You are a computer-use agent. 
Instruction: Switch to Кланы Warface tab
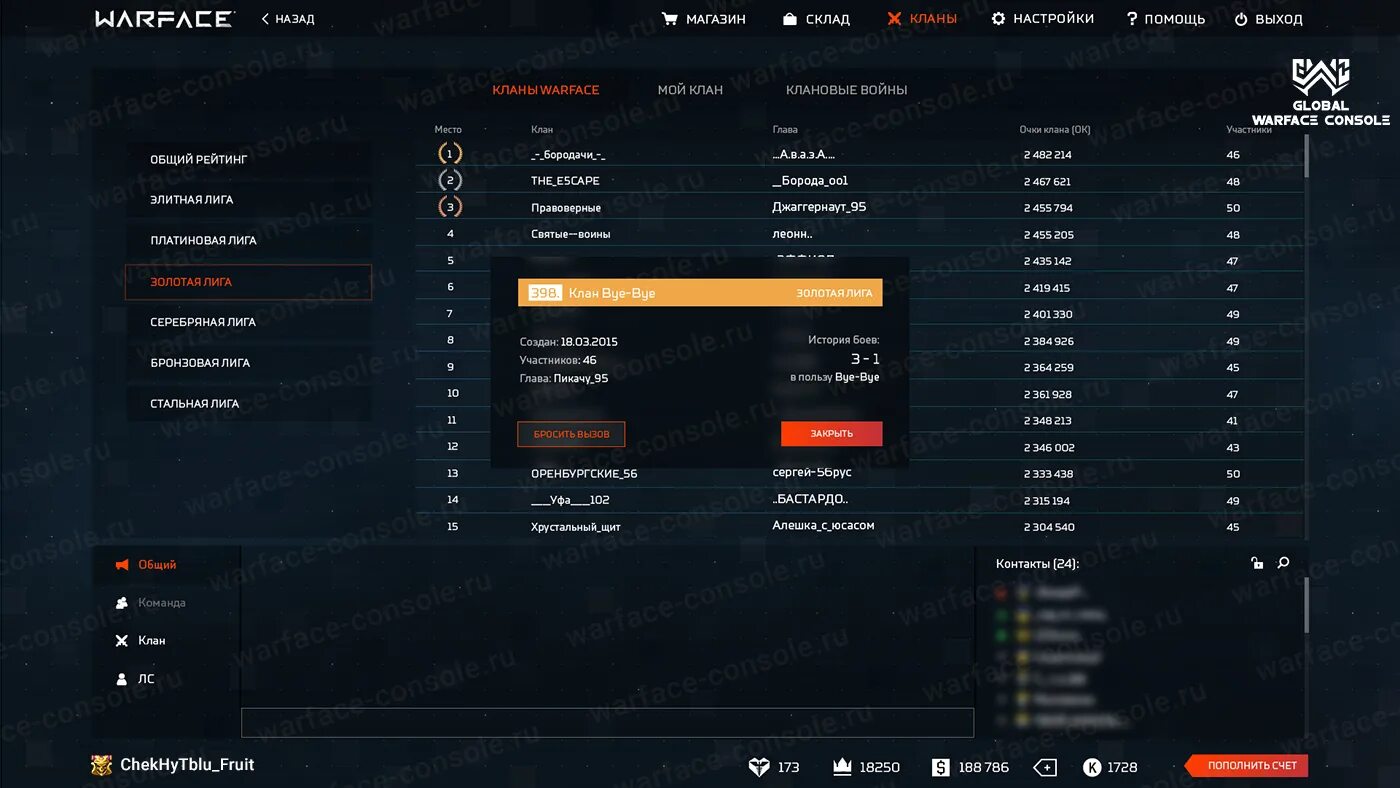coord(546,90)
